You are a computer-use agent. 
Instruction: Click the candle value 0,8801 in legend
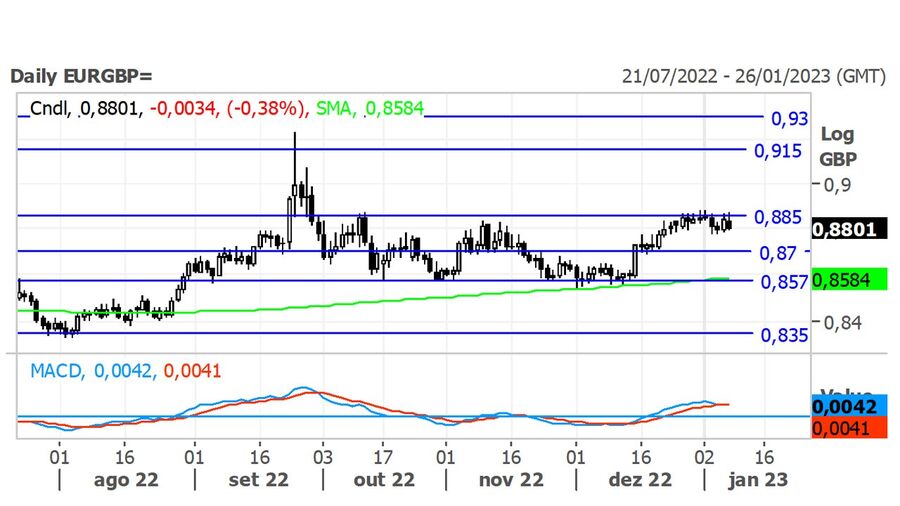[x=110, y=108]
